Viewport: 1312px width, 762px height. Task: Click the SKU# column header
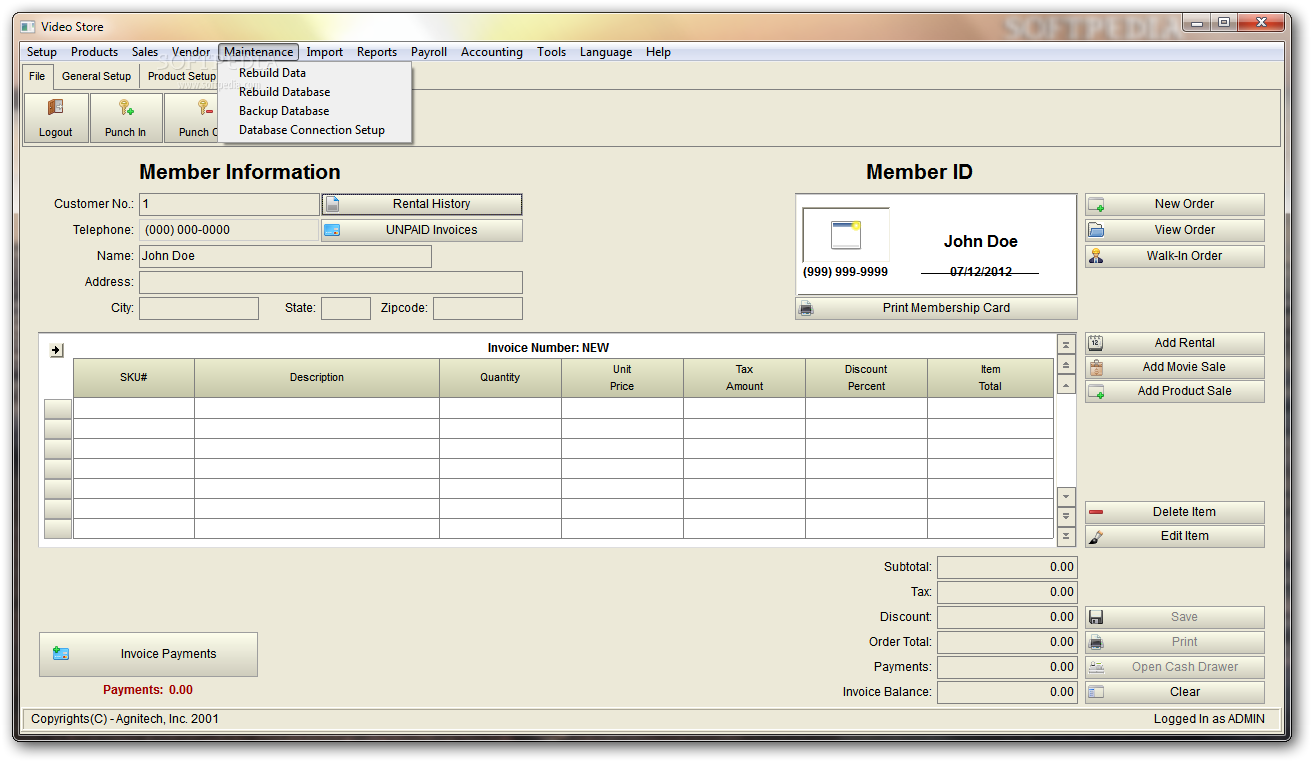(134, 378)
